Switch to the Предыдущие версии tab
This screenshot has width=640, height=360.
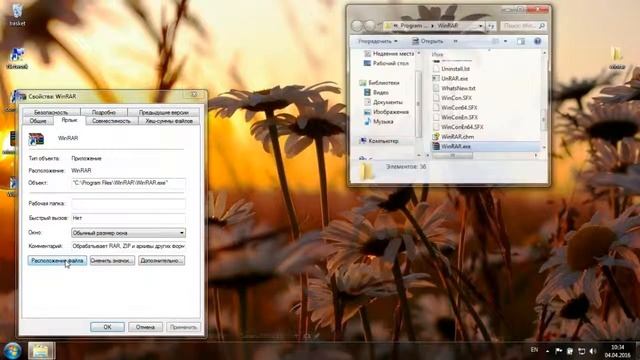[163, 112]
